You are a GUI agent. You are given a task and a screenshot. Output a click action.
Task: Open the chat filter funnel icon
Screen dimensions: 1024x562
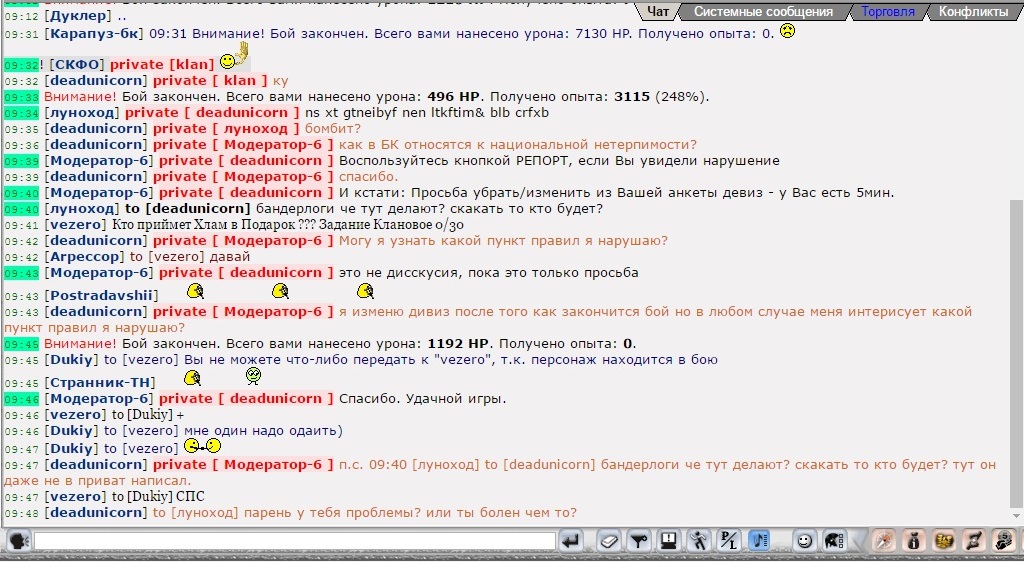(x=639, y=541)
